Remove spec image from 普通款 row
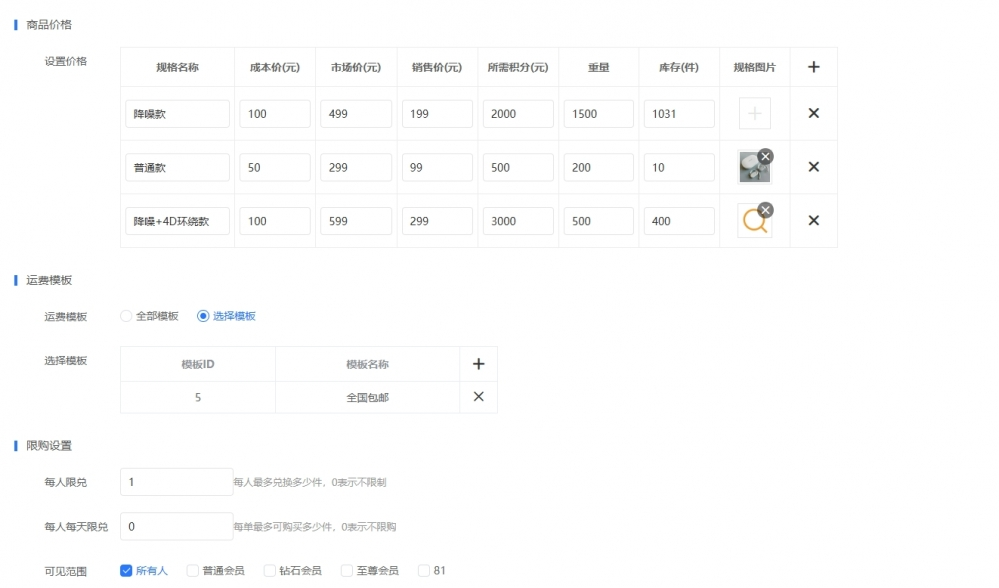Viewport: 999px width, 588px height. point(765,156)
